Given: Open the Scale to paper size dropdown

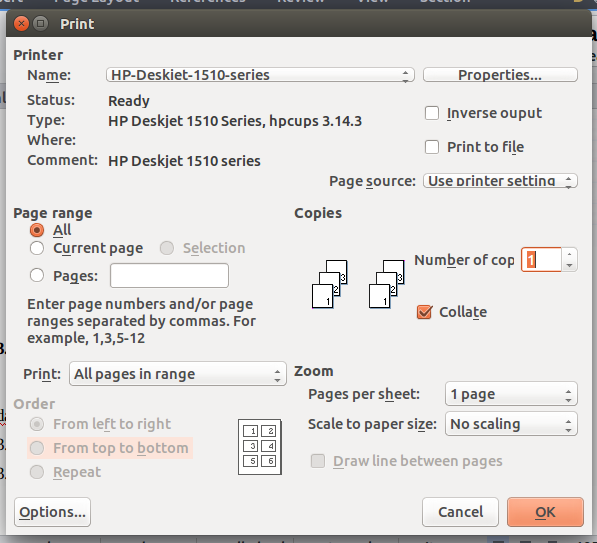Looking at the screenshot, I should [511, 424].
